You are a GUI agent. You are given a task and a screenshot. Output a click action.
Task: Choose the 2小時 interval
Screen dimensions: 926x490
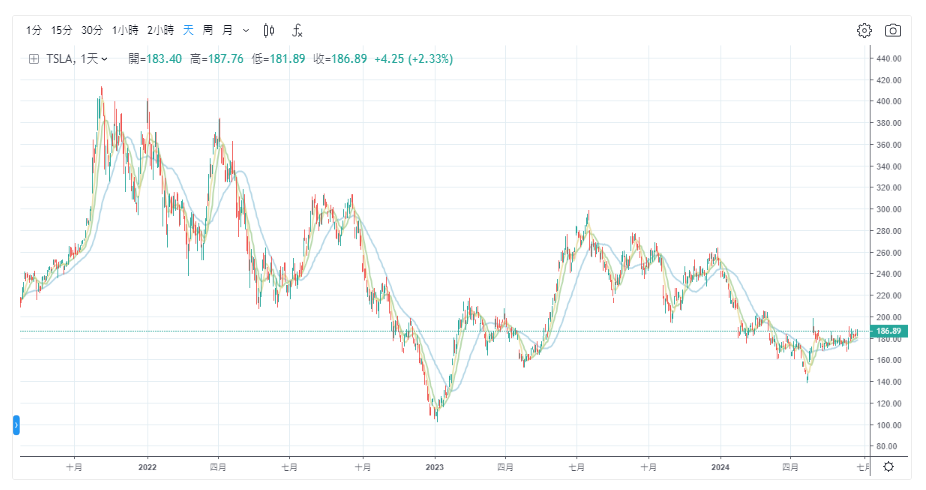tap(160, 31)
